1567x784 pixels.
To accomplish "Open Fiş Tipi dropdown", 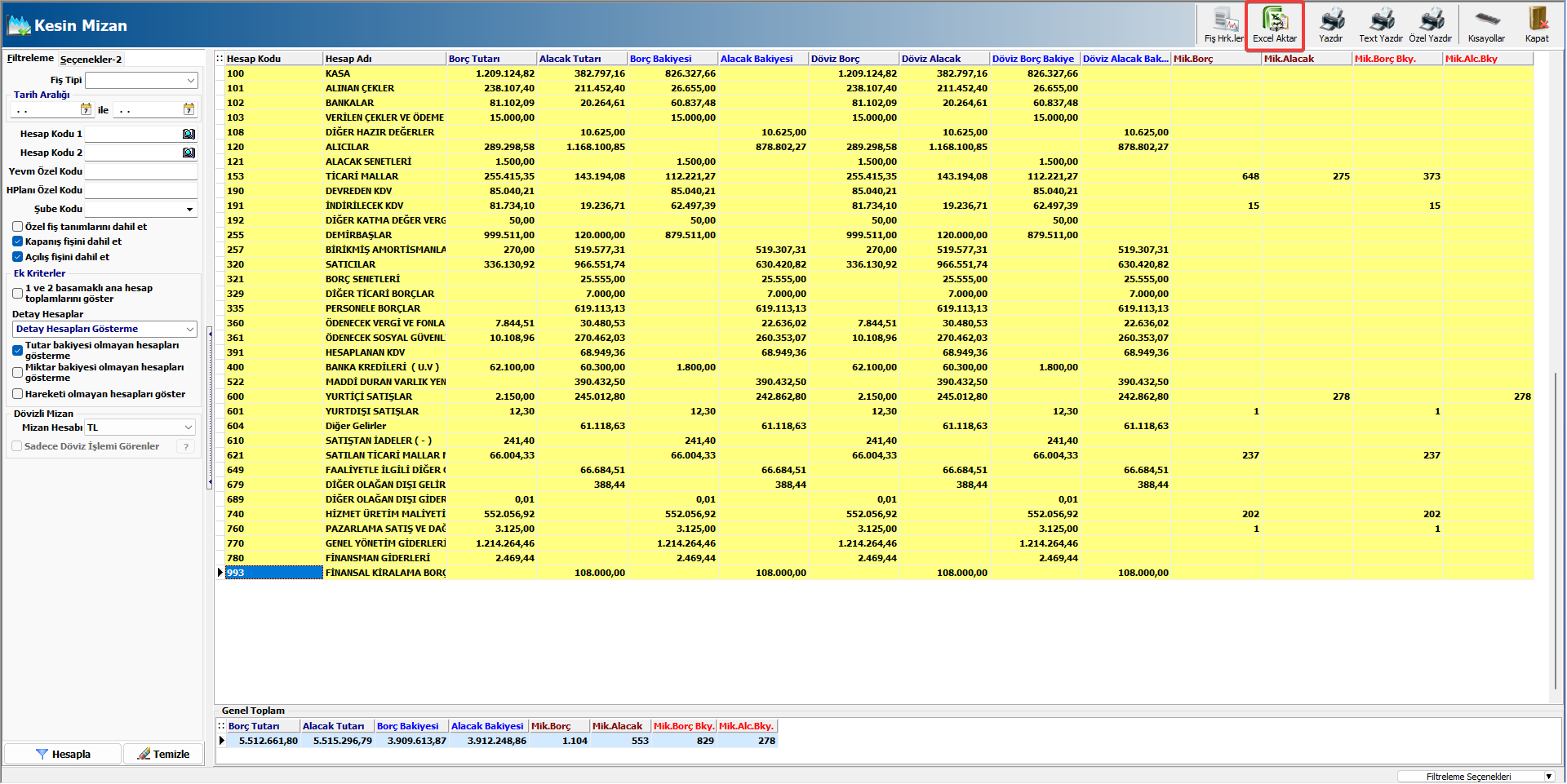I will (x=141, y=80).
